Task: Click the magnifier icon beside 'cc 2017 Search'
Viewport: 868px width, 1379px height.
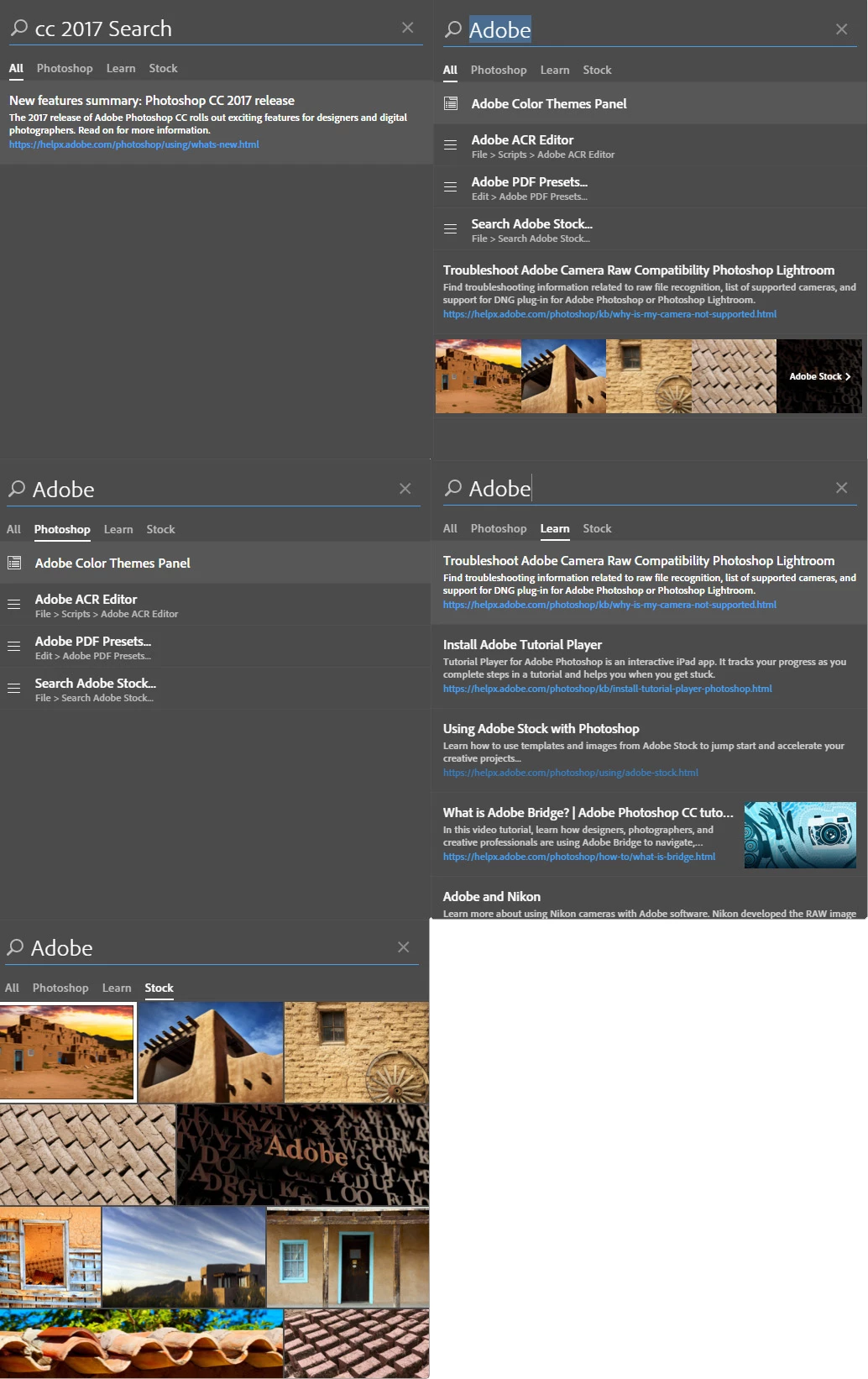Action: (19, 28)
